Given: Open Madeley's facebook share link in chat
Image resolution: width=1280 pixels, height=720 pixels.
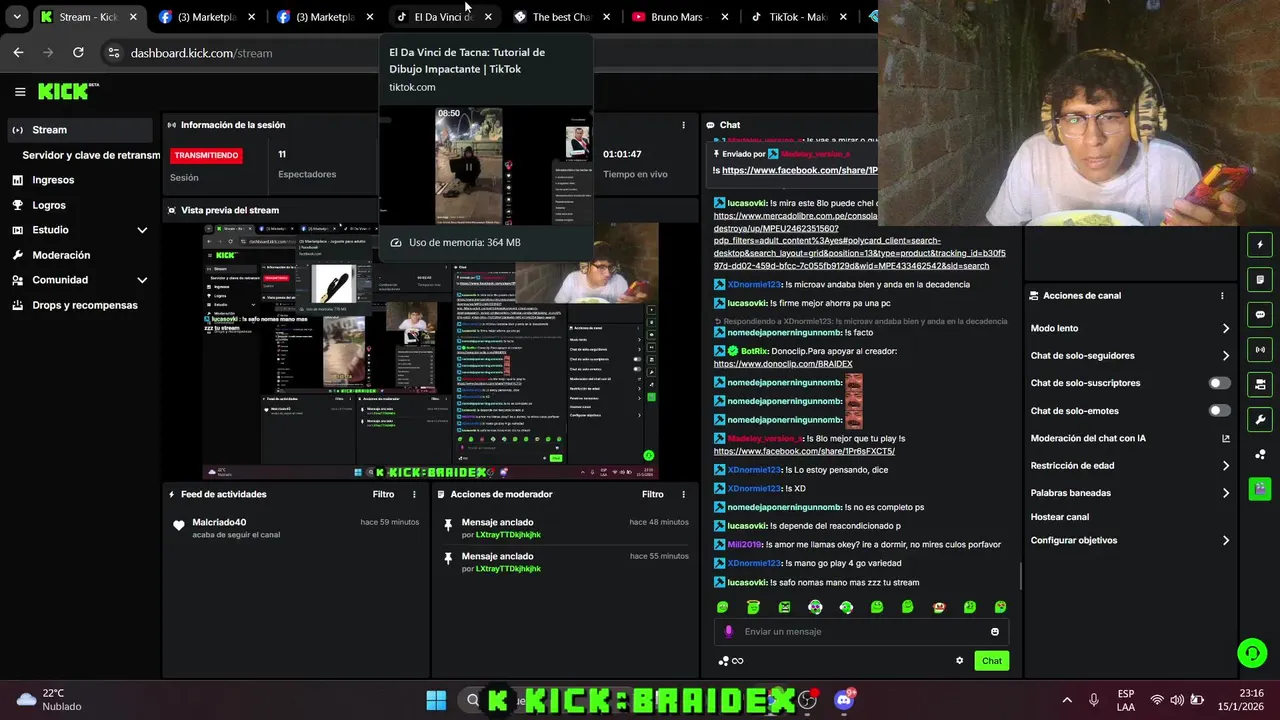Looking at the screenshot, I should (x=804, y=451).
